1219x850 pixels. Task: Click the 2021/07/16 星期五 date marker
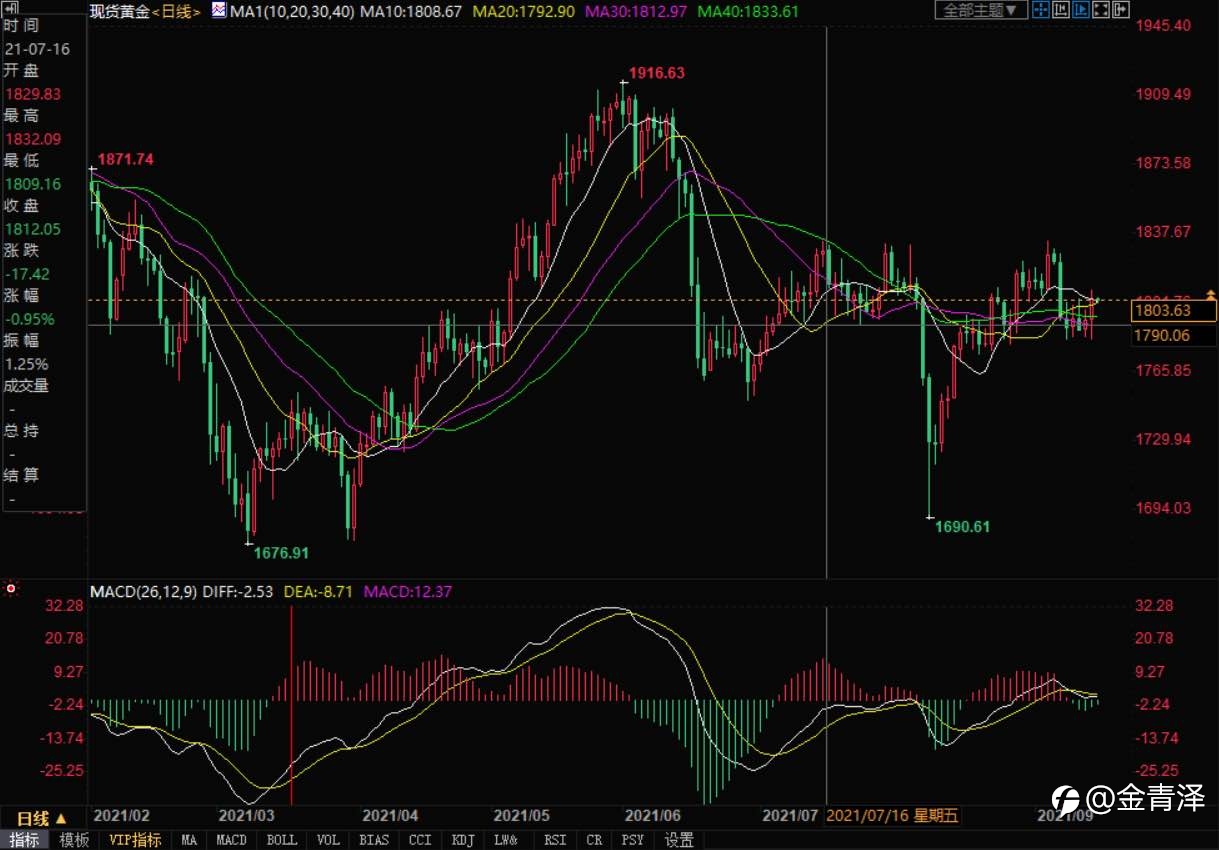(x=893, y=816)
